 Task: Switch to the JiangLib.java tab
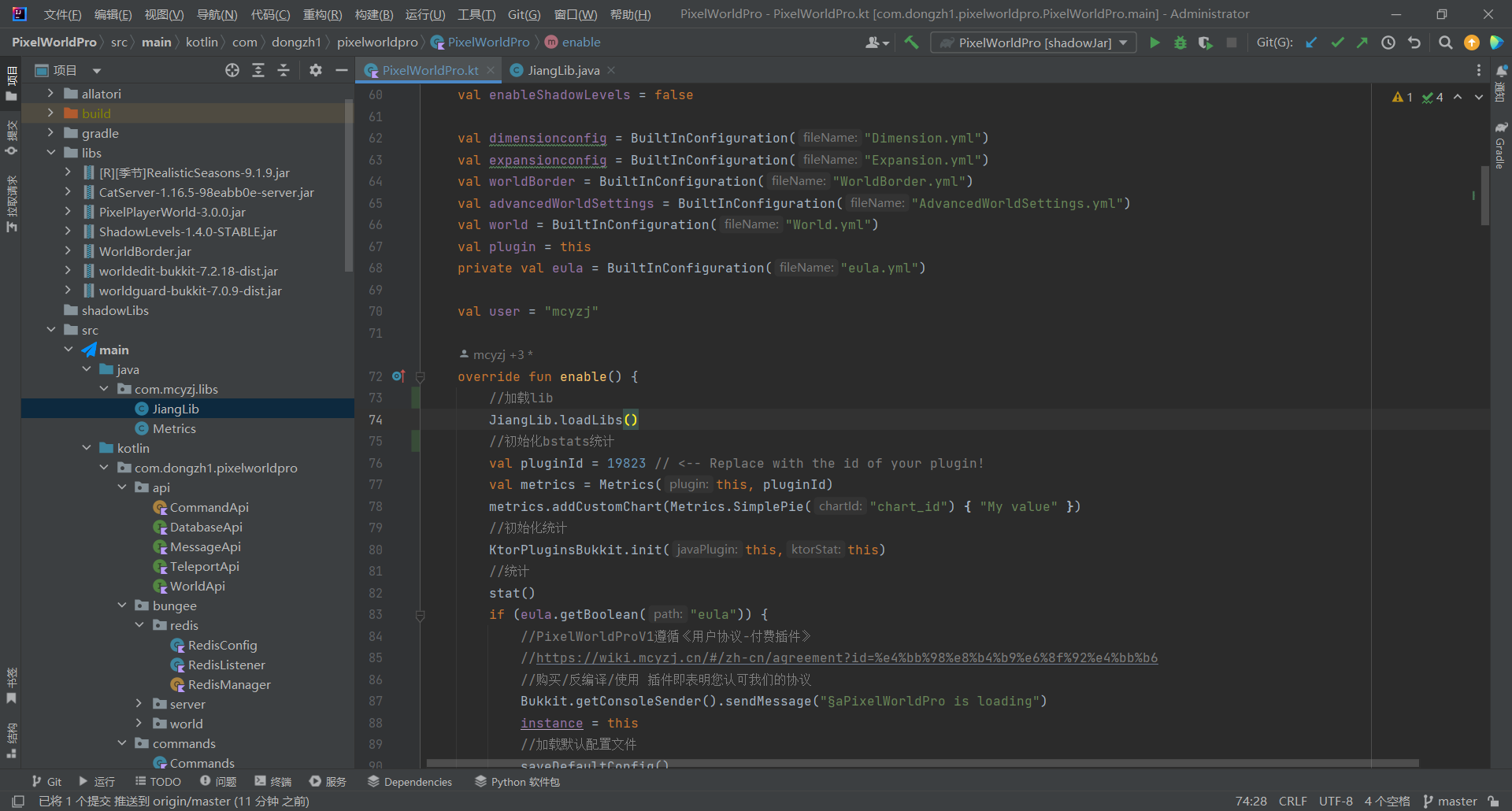[563, 70]
